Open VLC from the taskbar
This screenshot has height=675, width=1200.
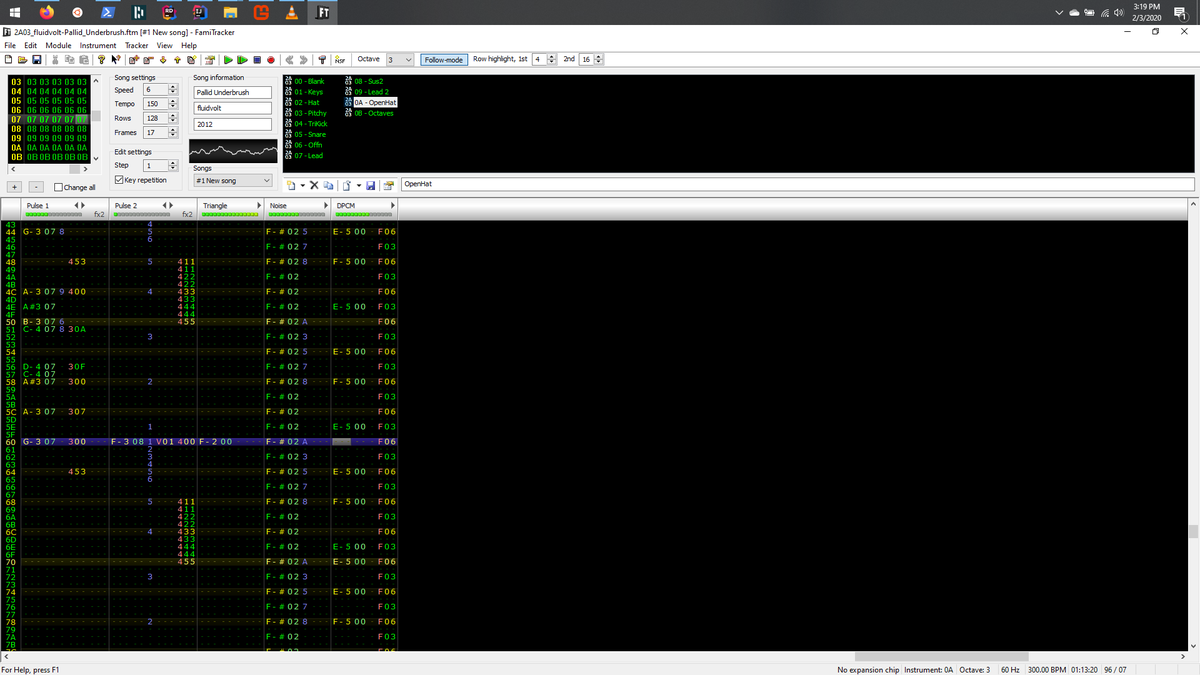point(291,12)
